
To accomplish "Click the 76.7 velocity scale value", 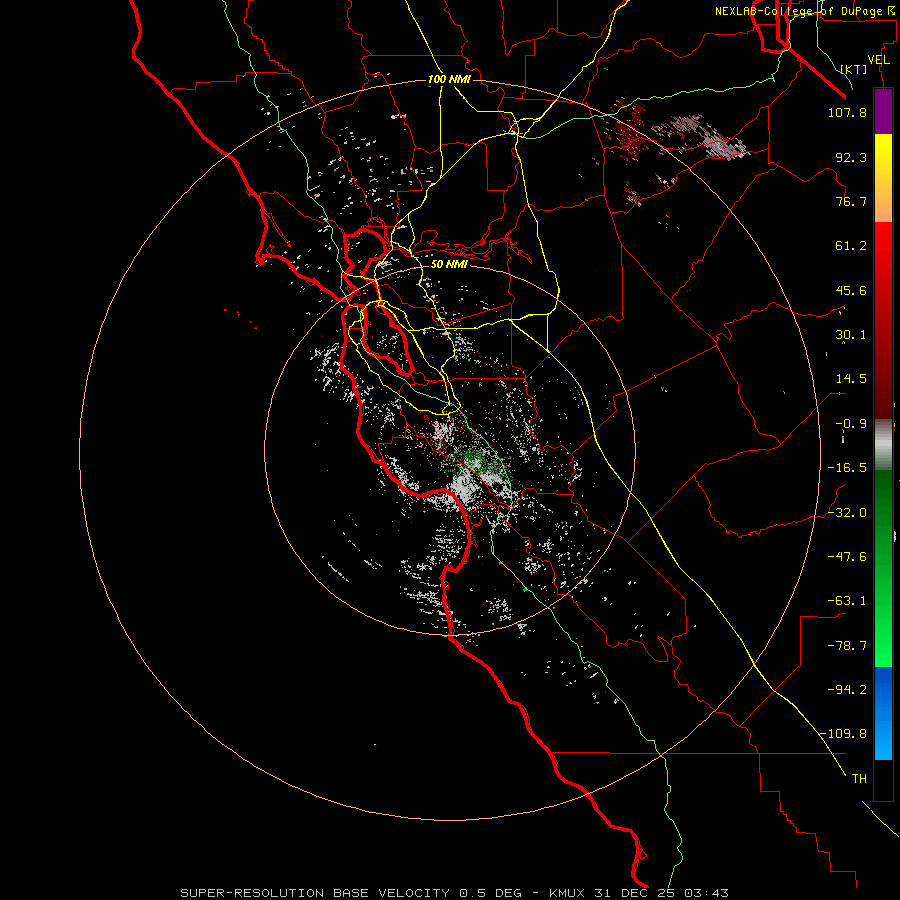I will (x=851, y=201).
